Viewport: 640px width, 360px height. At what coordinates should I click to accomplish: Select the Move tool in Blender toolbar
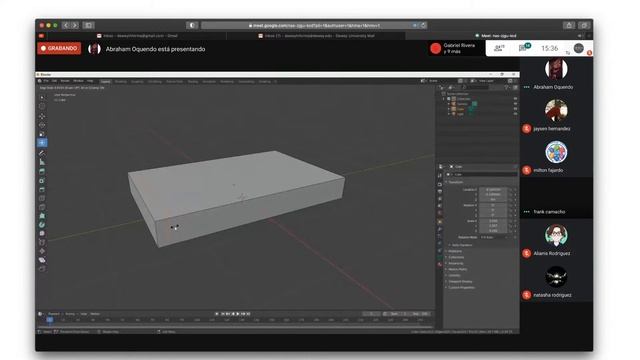pyautogui.click(x=42, y=116)
